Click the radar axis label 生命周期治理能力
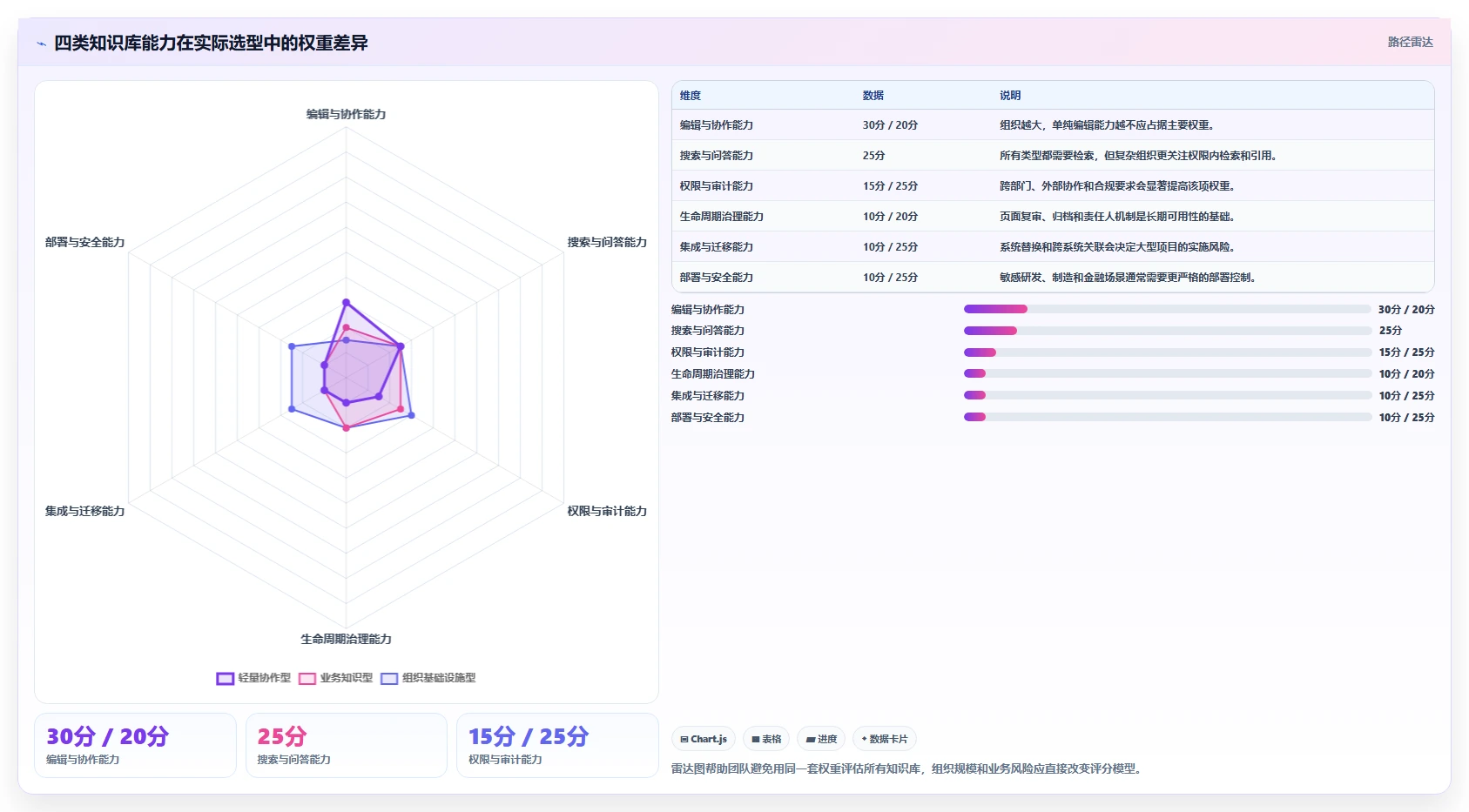This screenshot has width=1469, height=812. [x=346, y=639]
